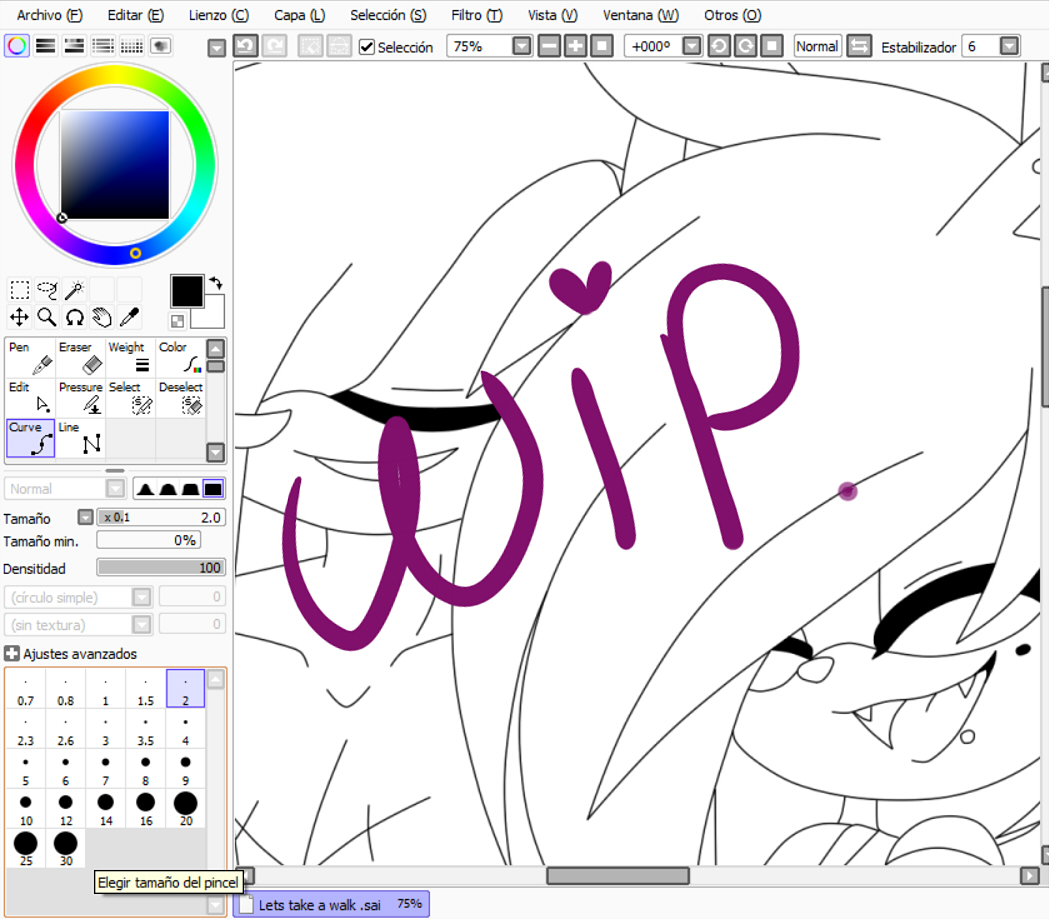
Task: Click the horizontal canvas scrollbar thumb
Action: (617, 876)
